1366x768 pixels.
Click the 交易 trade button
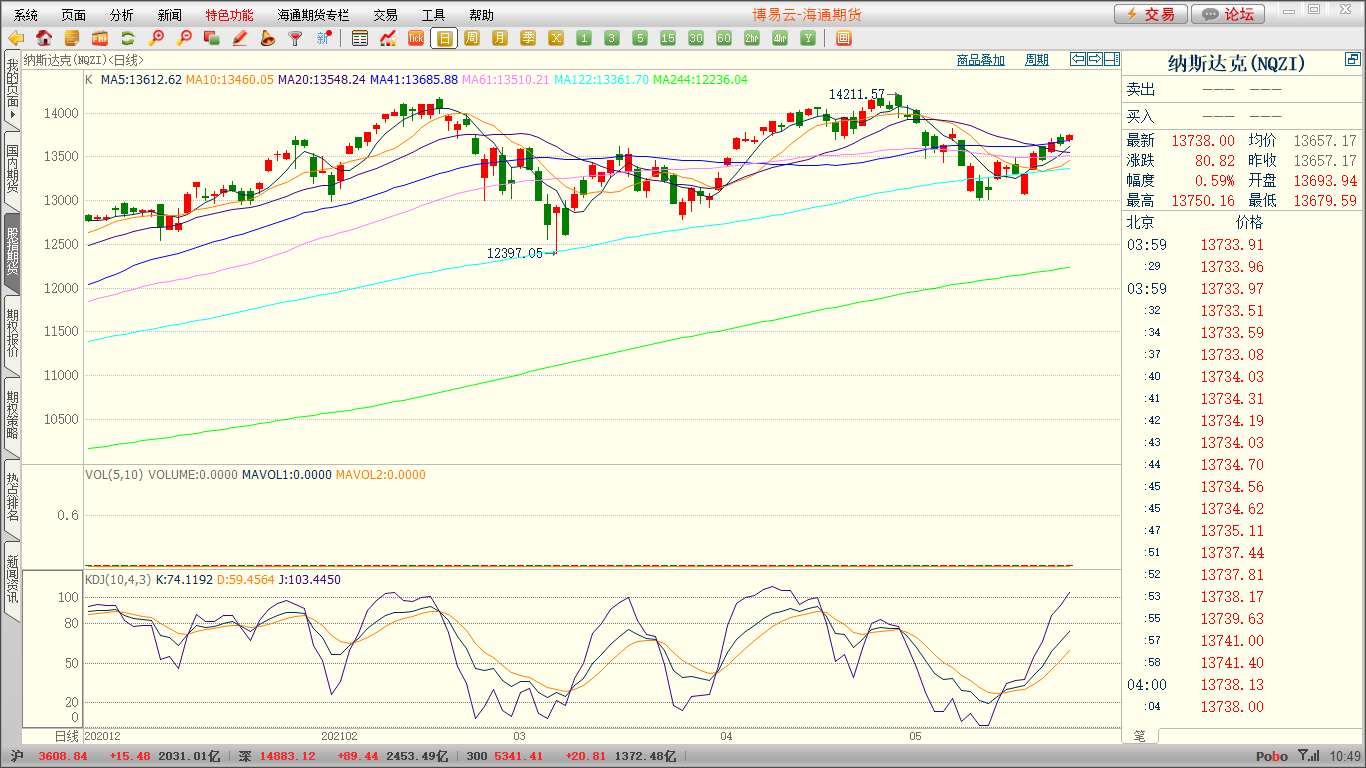(x=1151, y=14)
